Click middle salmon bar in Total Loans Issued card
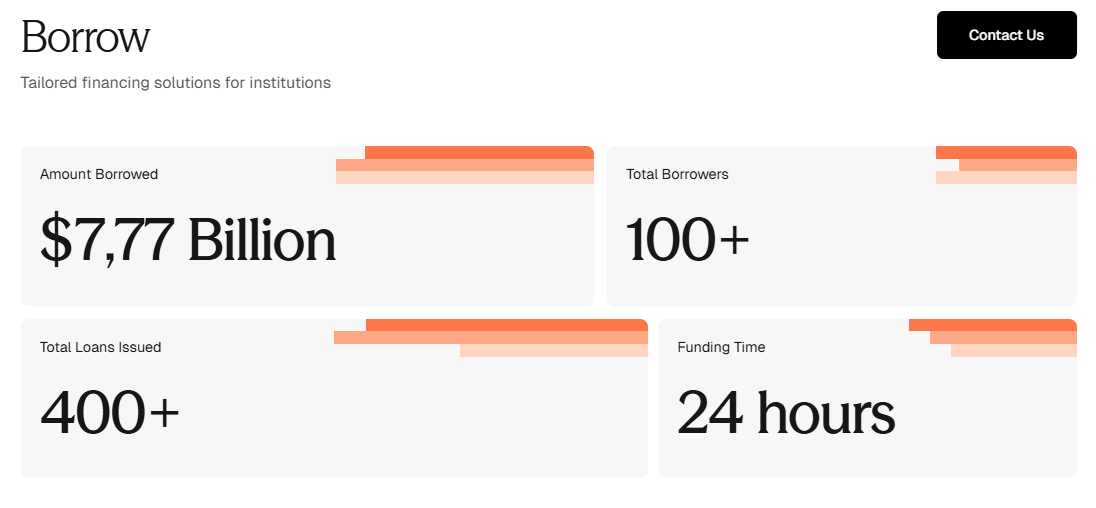1096x508 pixels. point(490,337)
